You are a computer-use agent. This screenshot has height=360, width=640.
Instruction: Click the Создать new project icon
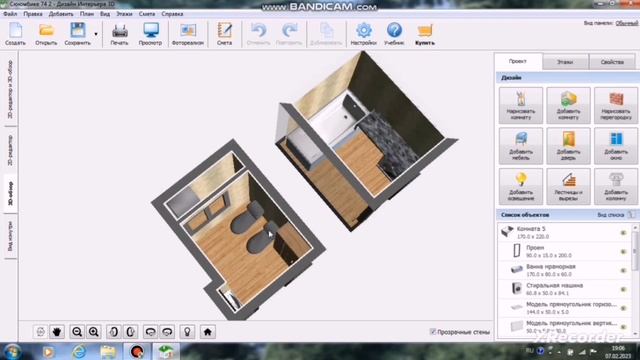click(16, 34)
